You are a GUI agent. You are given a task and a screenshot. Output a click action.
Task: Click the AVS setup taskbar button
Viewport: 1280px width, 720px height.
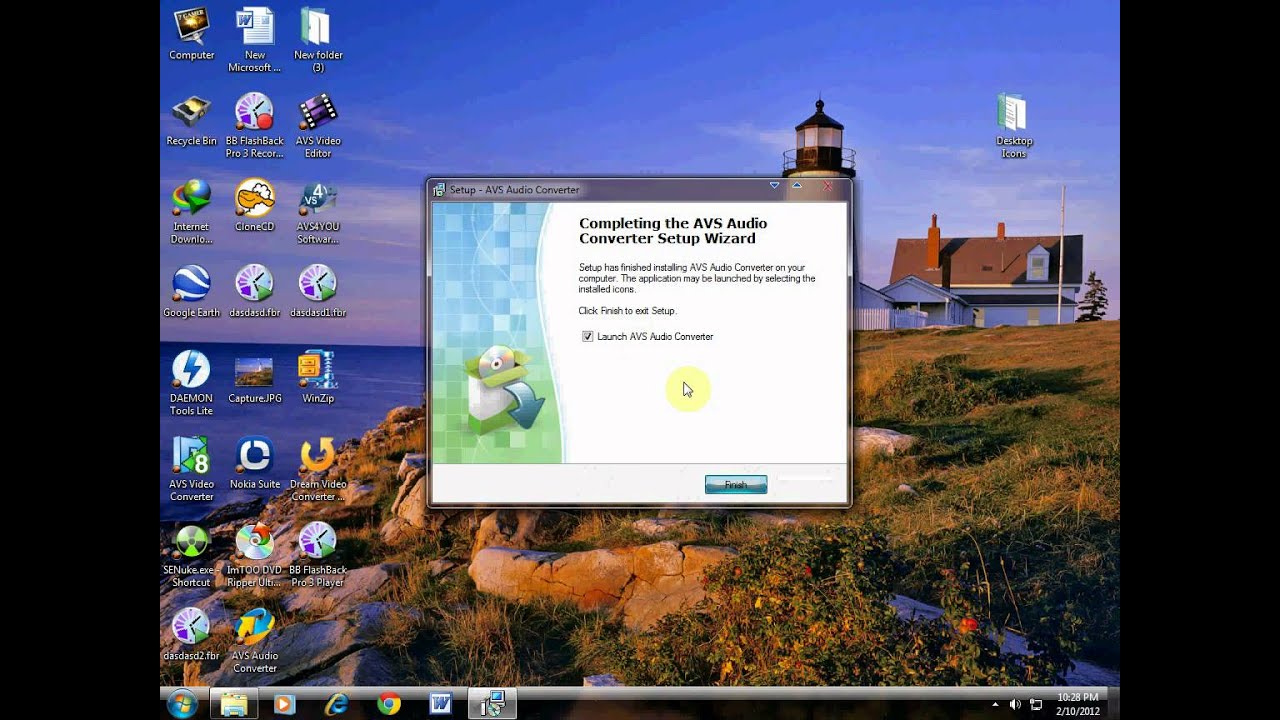pyautogui.click(x=492, y=704)
